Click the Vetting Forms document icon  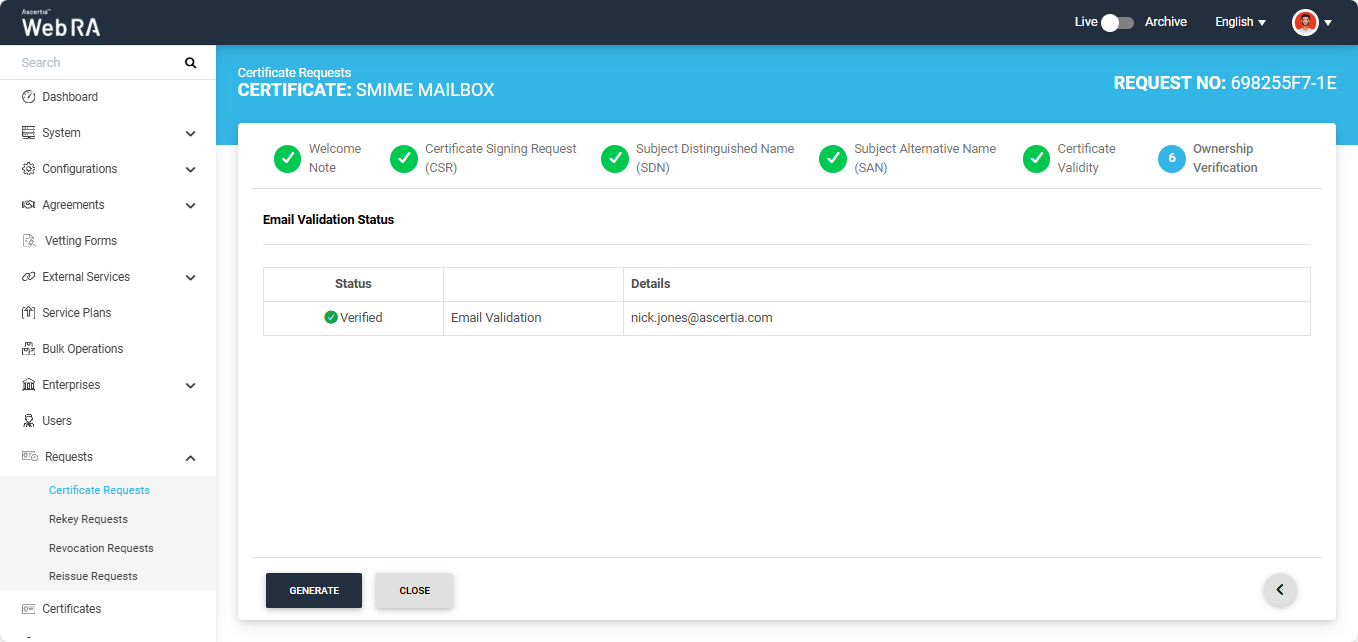[29, 241]
